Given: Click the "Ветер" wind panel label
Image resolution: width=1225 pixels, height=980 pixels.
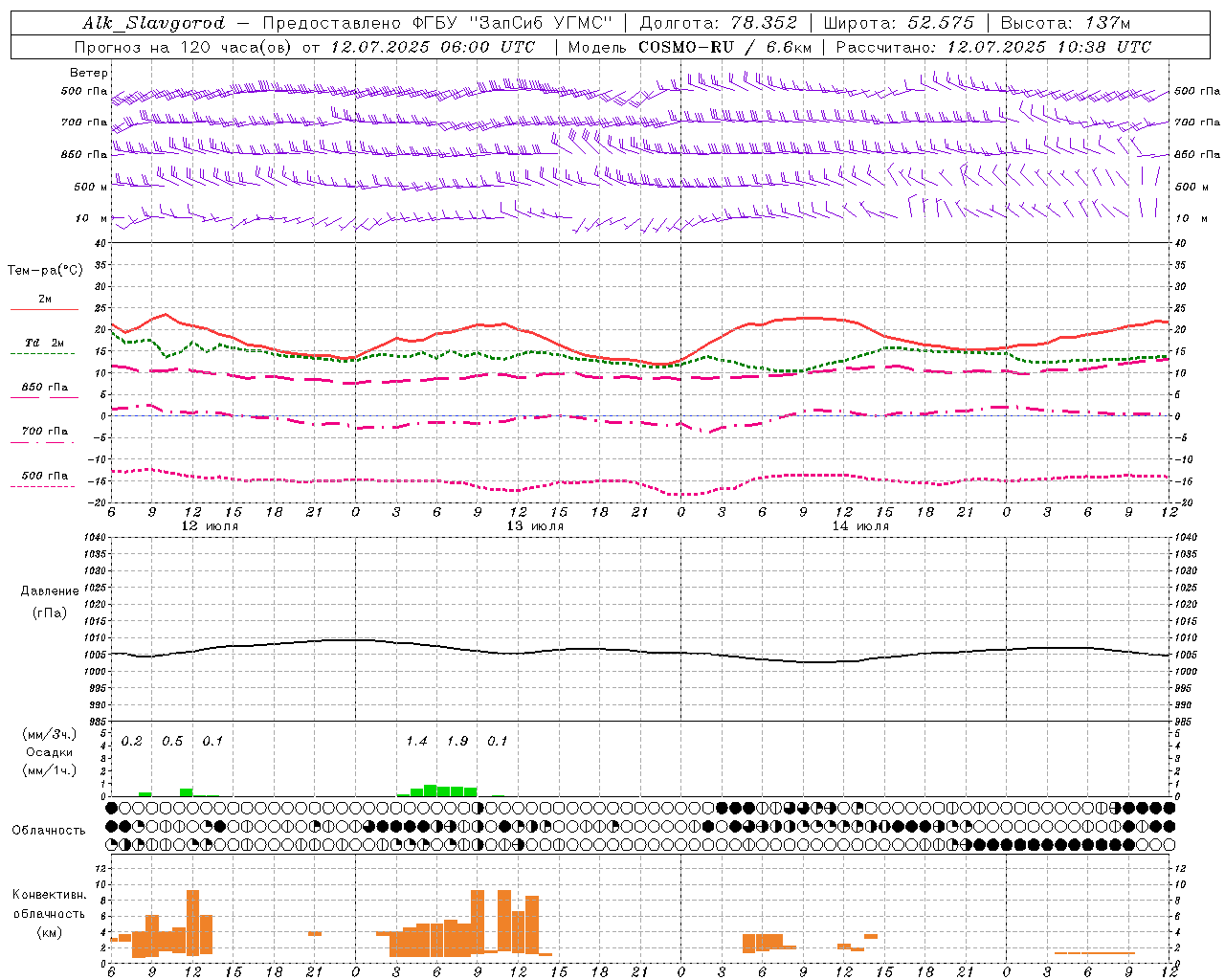Looking at the screenshot, I should [89, 73].
